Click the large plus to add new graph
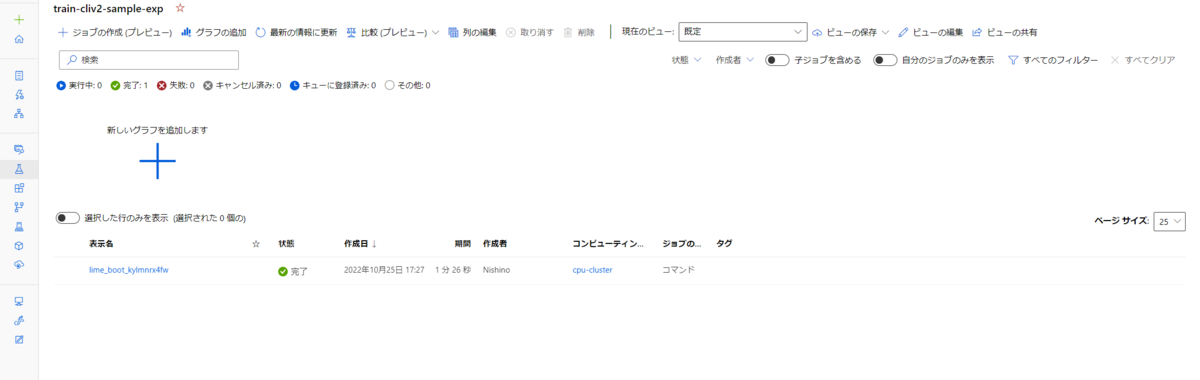Image resolution: width=1200 pixels, height=380 pixels. coord(157,161)
